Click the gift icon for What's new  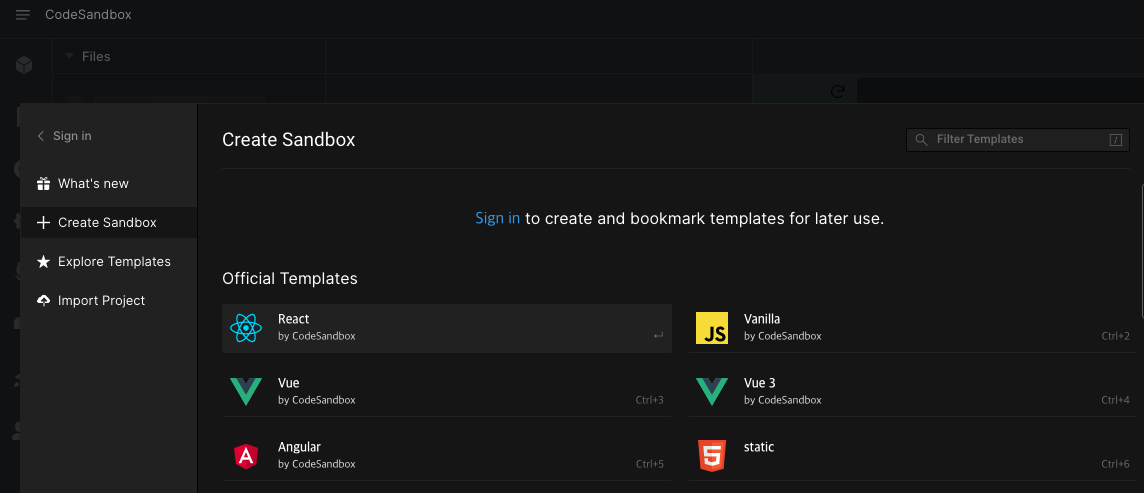(44, 184)
